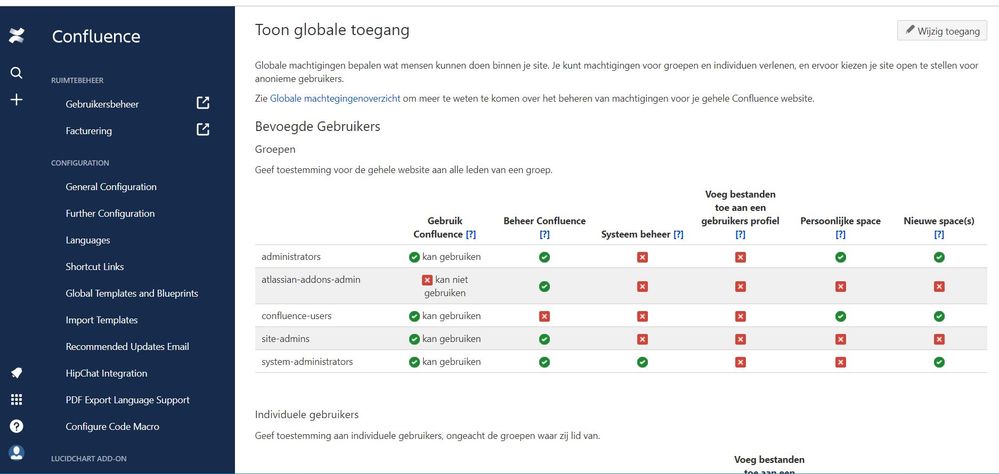Click the Confluence logo icon

(17, 36)
